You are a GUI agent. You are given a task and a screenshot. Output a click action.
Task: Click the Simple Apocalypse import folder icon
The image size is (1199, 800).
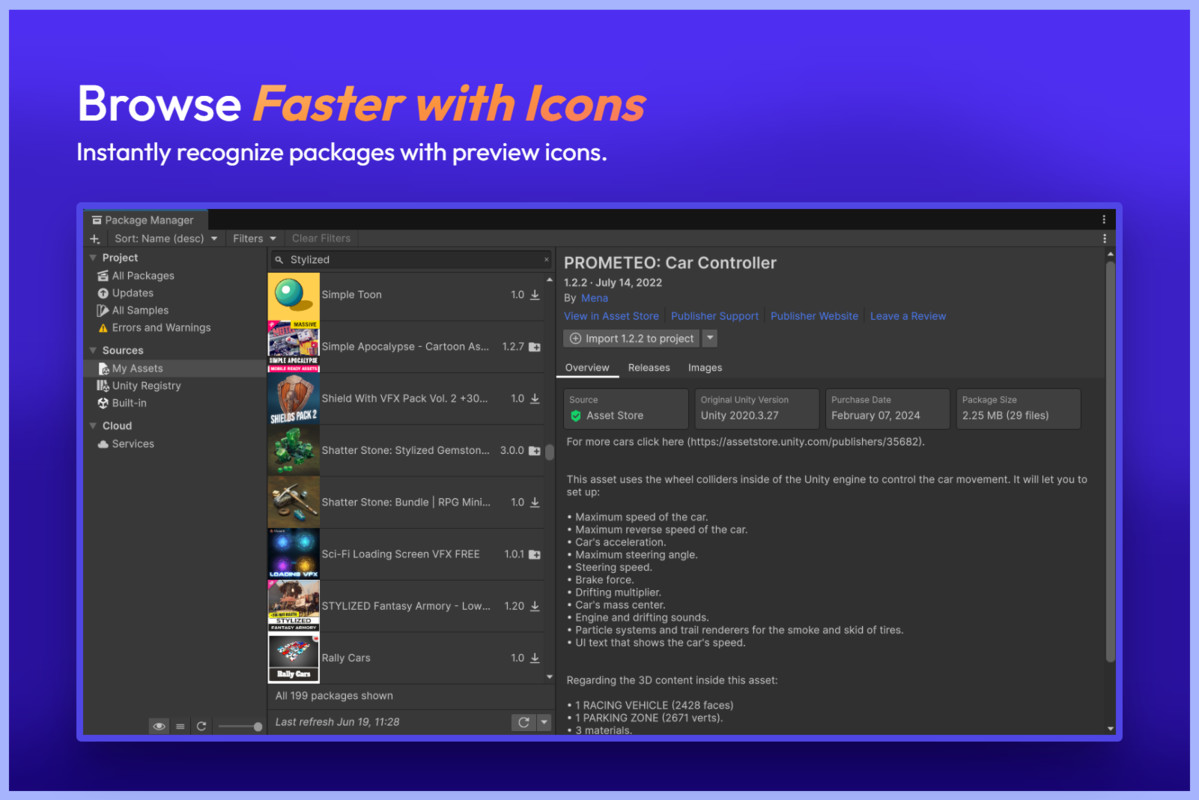click(535, 347)
